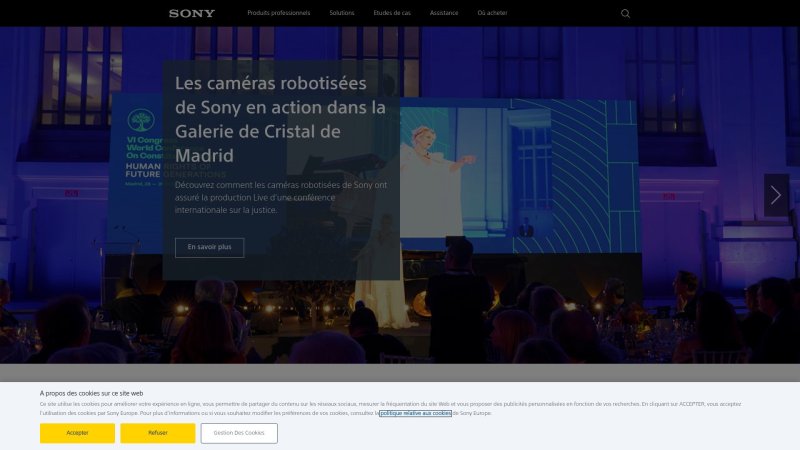800x450 pixels.
Task: Follow the politique relative aux cookies link
Action: click(x=415, y=413)
